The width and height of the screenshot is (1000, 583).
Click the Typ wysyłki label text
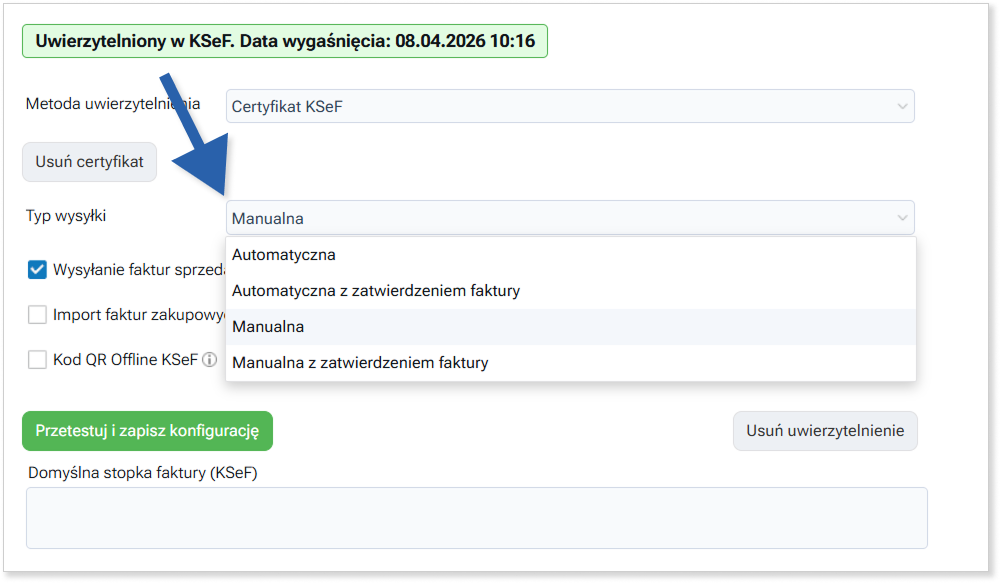pos(66,215)
